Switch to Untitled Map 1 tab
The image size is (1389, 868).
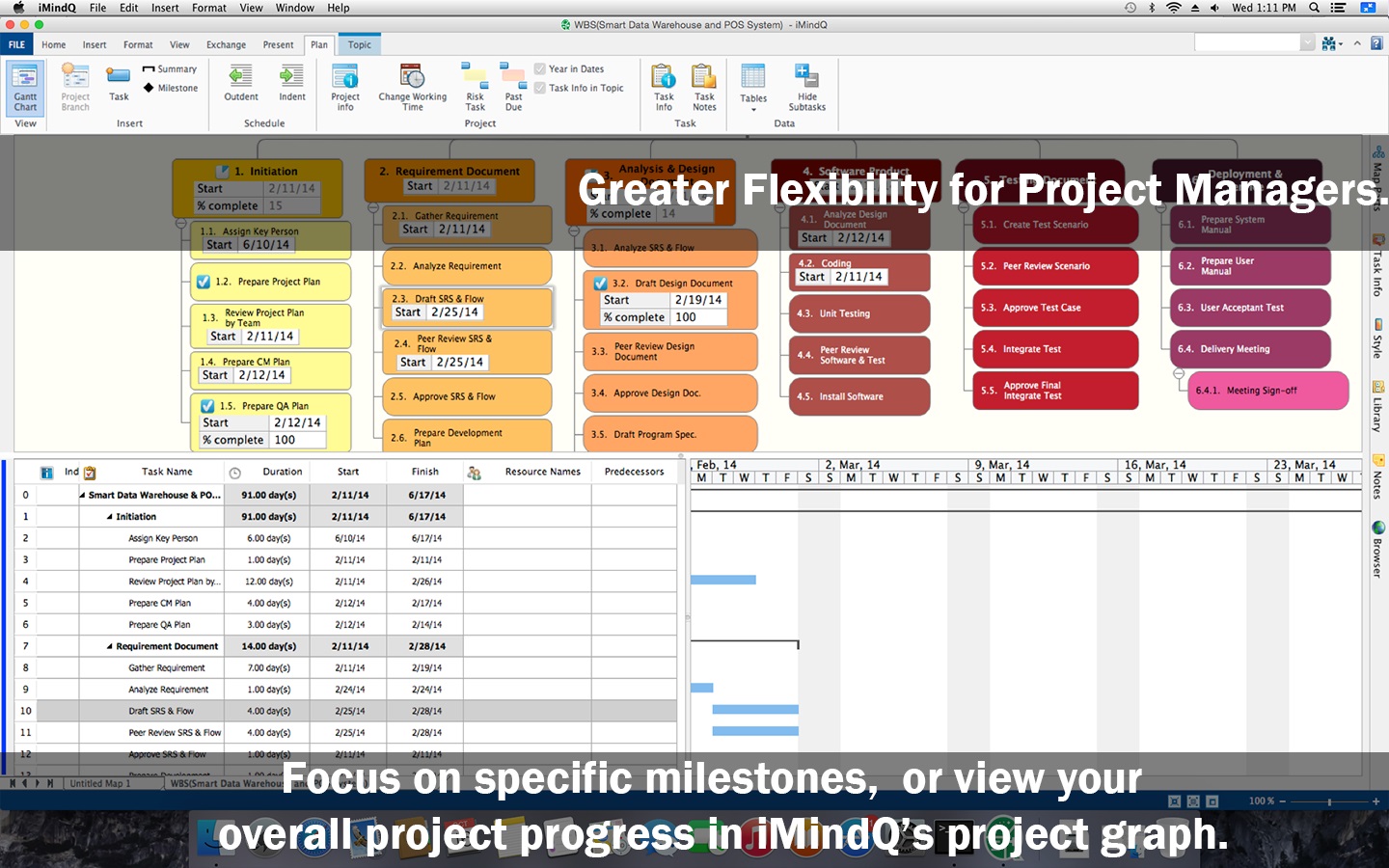tap(100, 783)
